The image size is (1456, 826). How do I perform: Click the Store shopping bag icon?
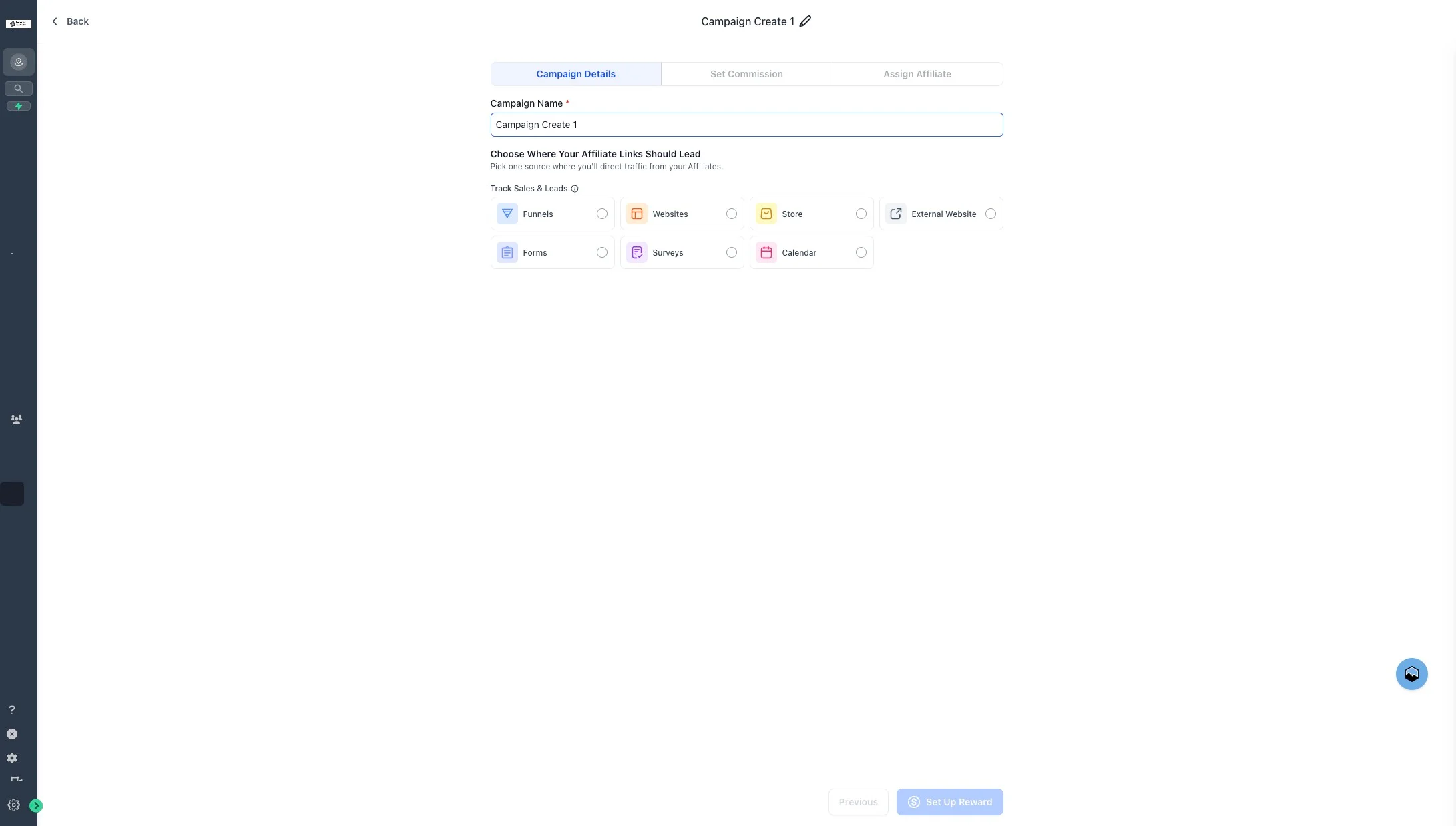point(766,214)
